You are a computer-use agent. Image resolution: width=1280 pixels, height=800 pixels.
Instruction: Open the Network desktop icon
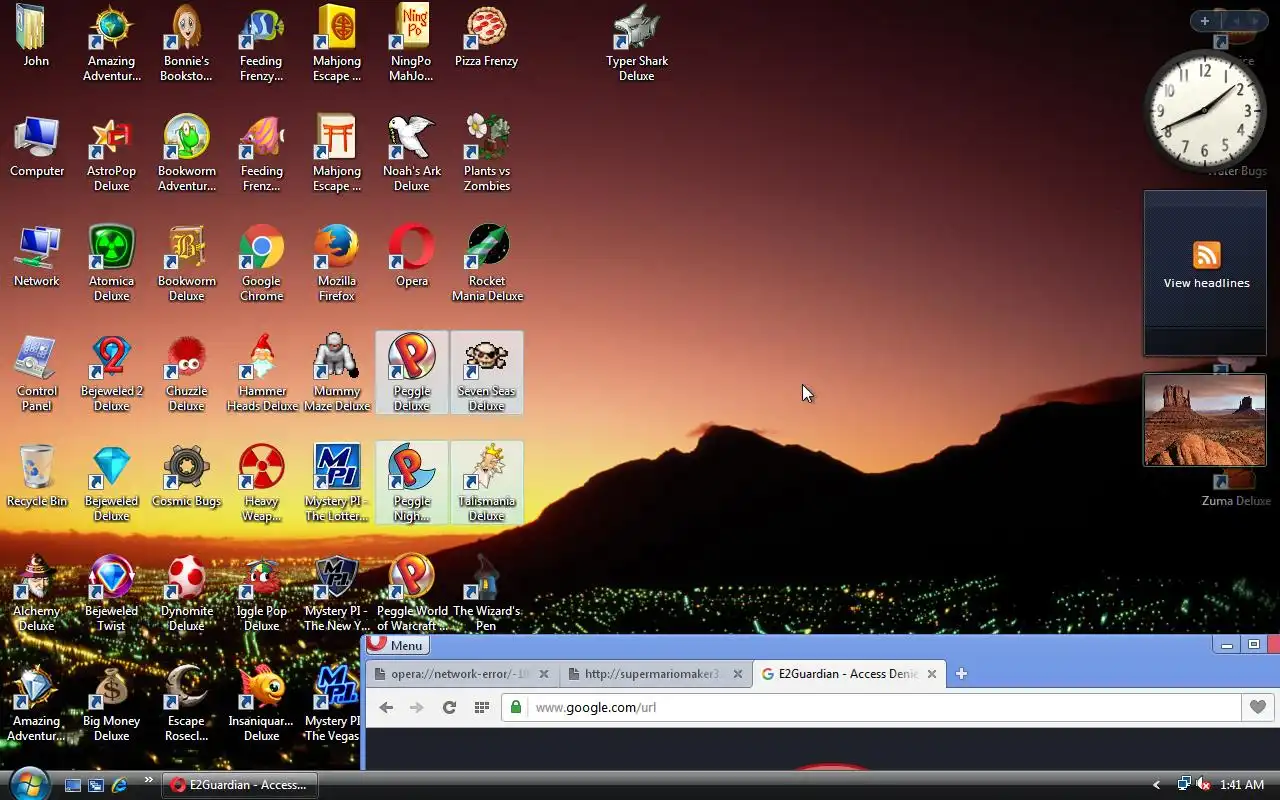[x=37, y=256]
